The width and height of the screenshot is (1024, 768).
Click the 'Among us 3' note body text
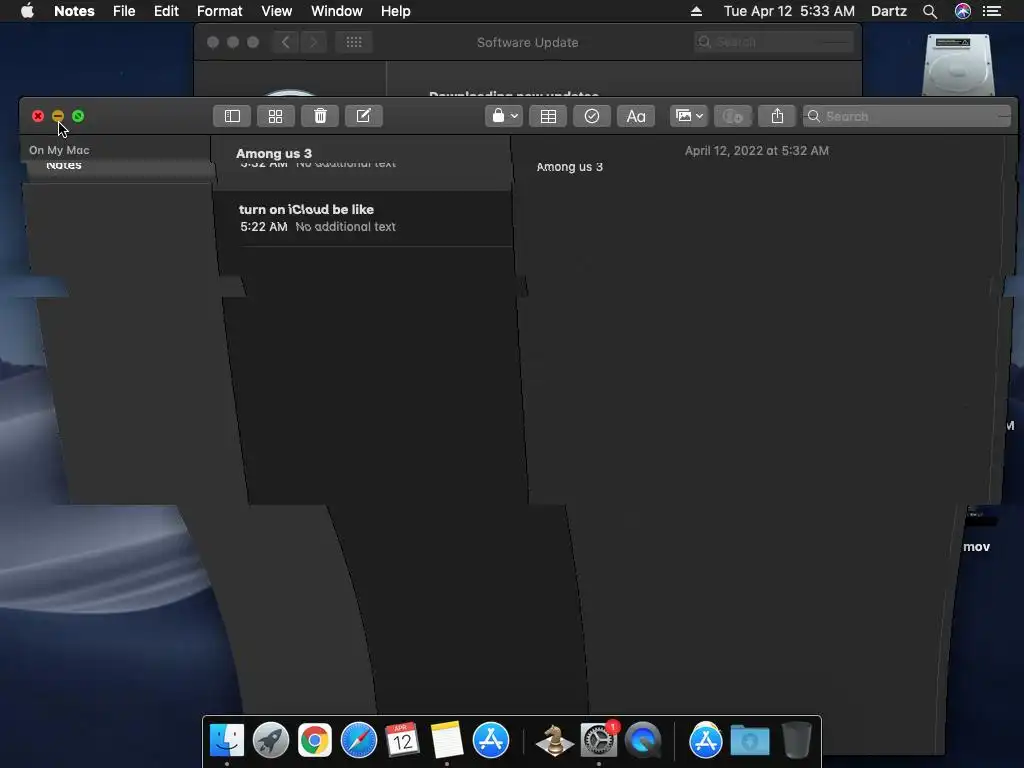(569, 167)
